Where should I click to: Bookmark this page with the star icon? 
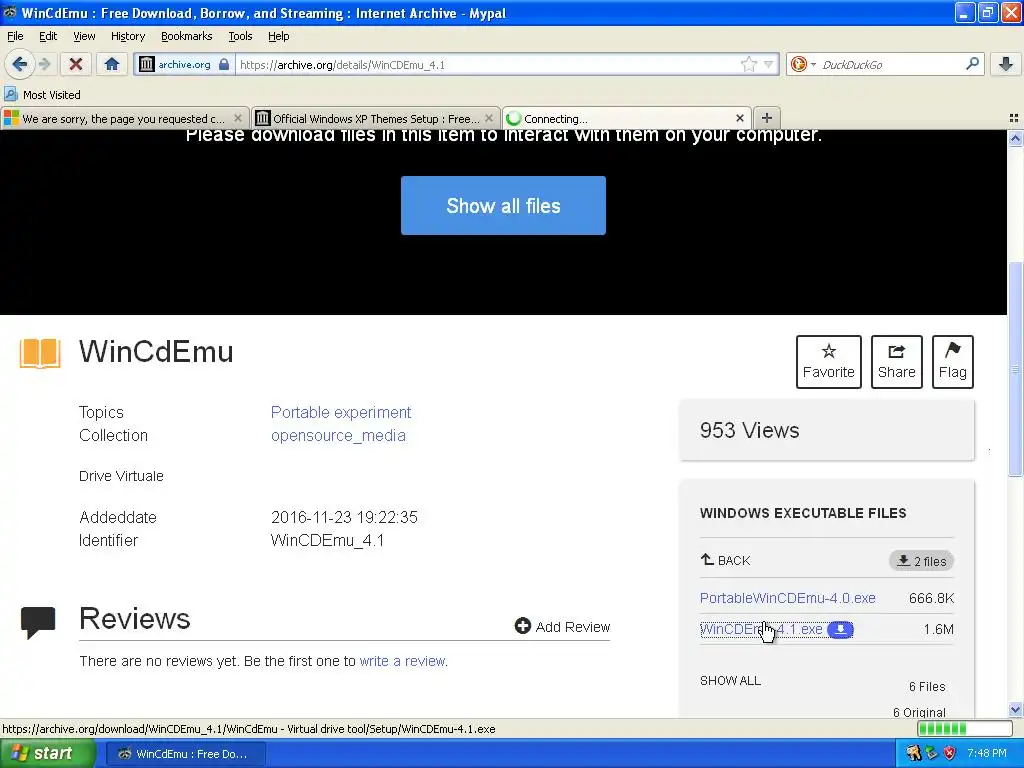[748, 64]
